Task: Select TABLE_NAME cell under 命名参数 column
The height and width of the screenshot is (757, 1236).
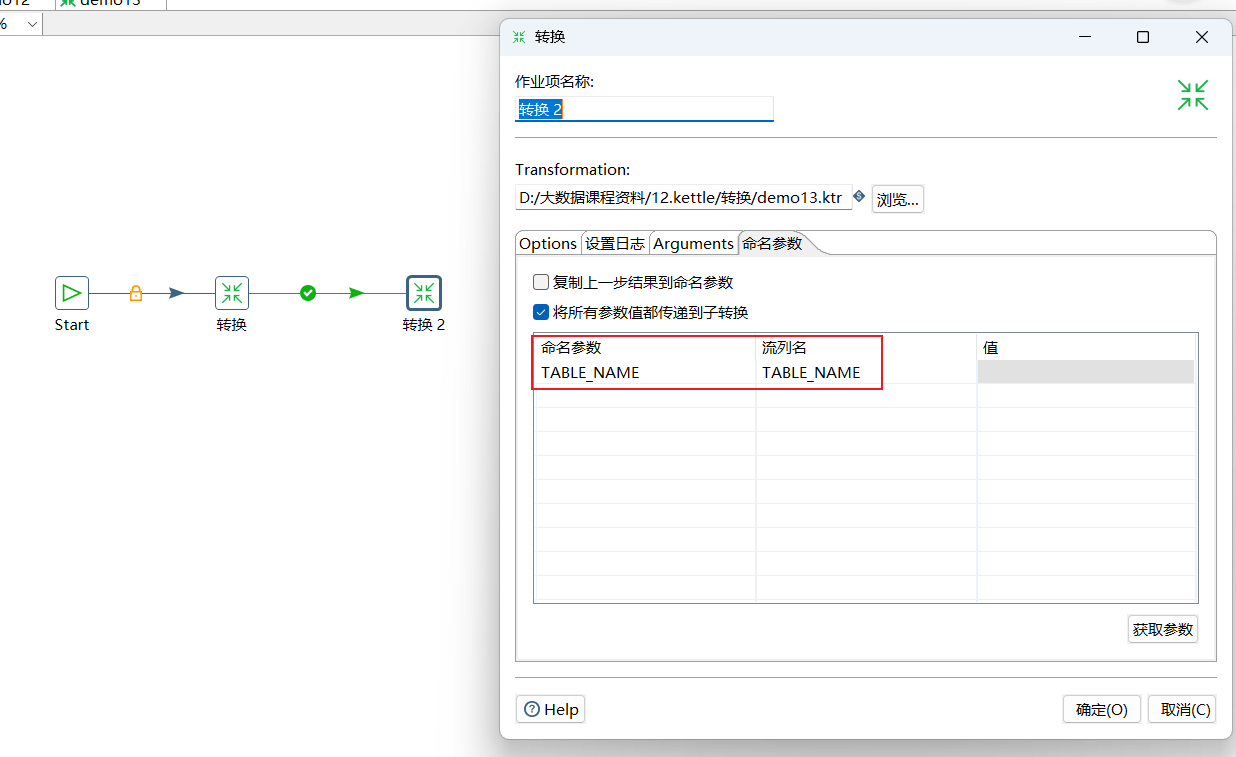Action: point(645,372)
